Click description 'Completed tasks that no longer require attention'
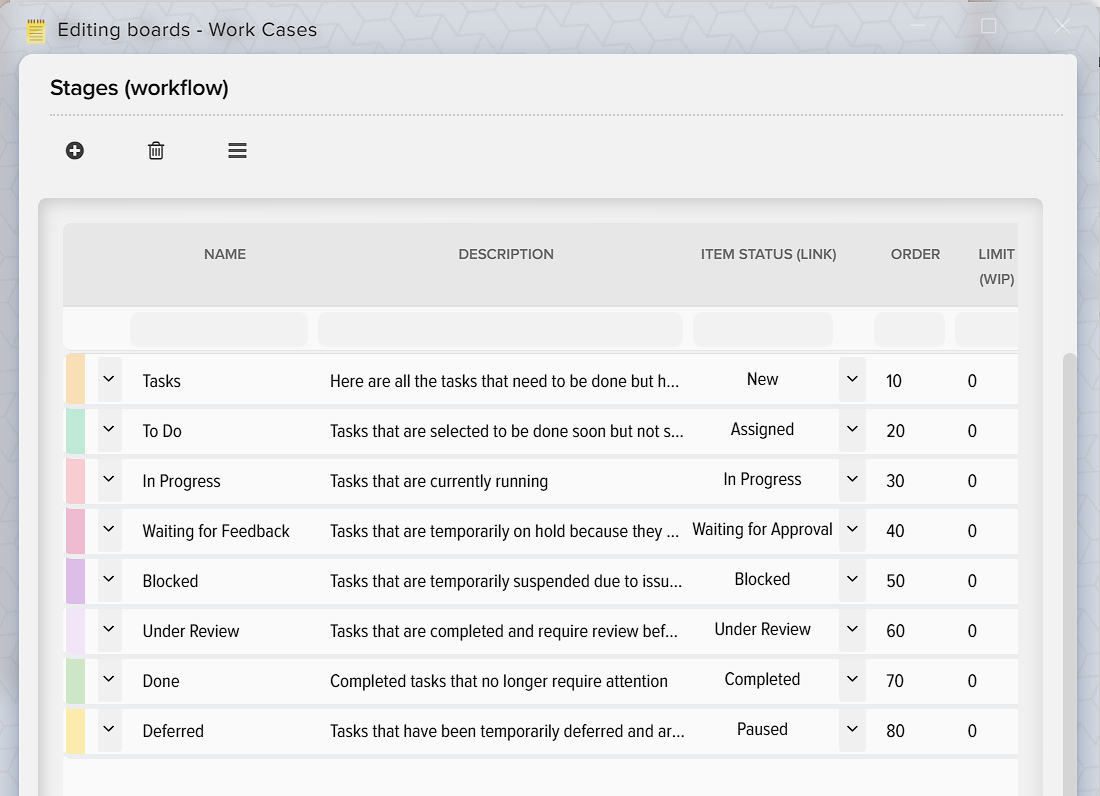This screenshot has height=796, width=1100. click(499, 681)
